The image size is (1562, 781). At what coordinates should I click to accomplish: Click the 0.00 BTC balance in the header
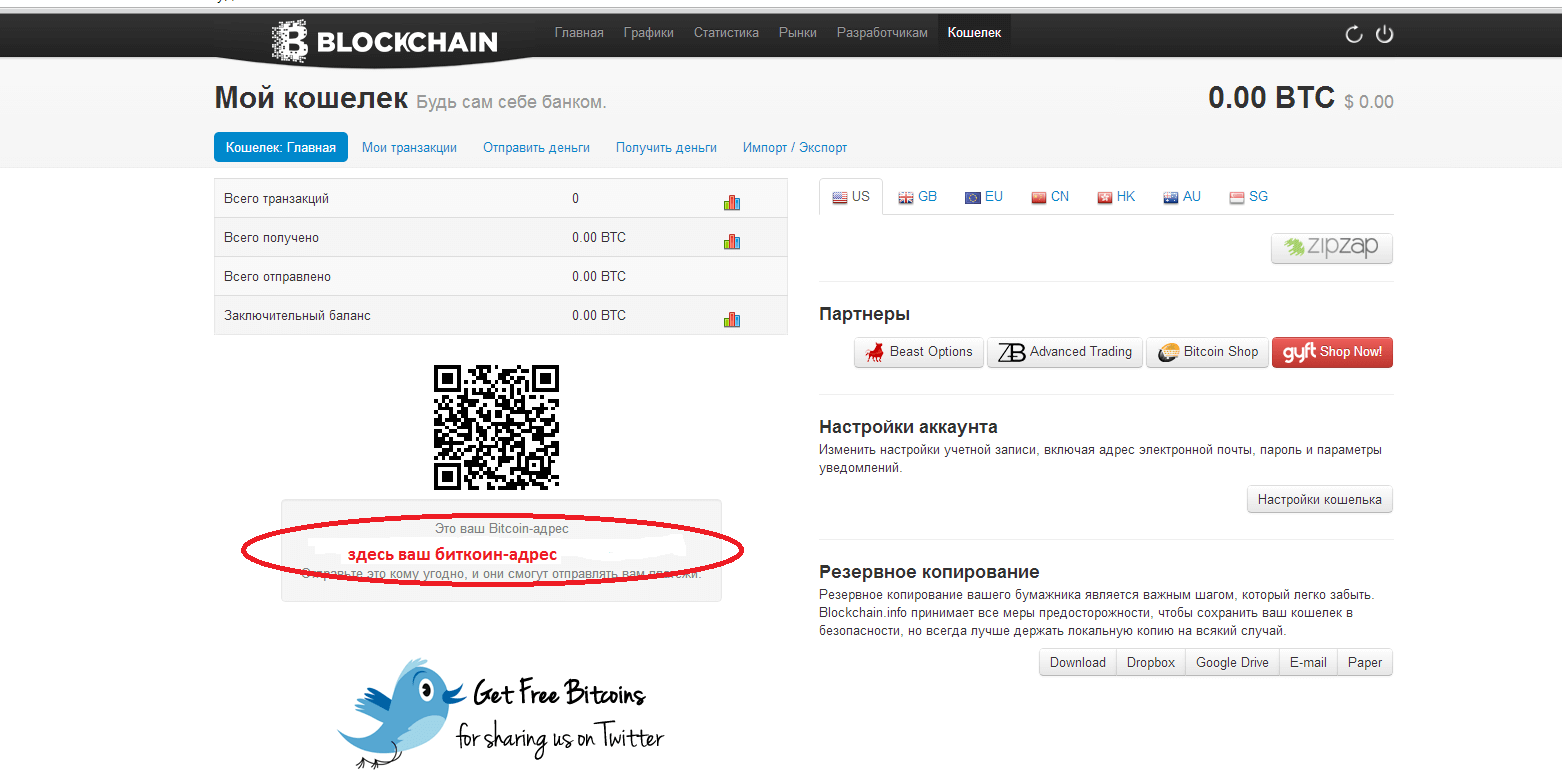pyautogui.click(x=1271, y=98)
